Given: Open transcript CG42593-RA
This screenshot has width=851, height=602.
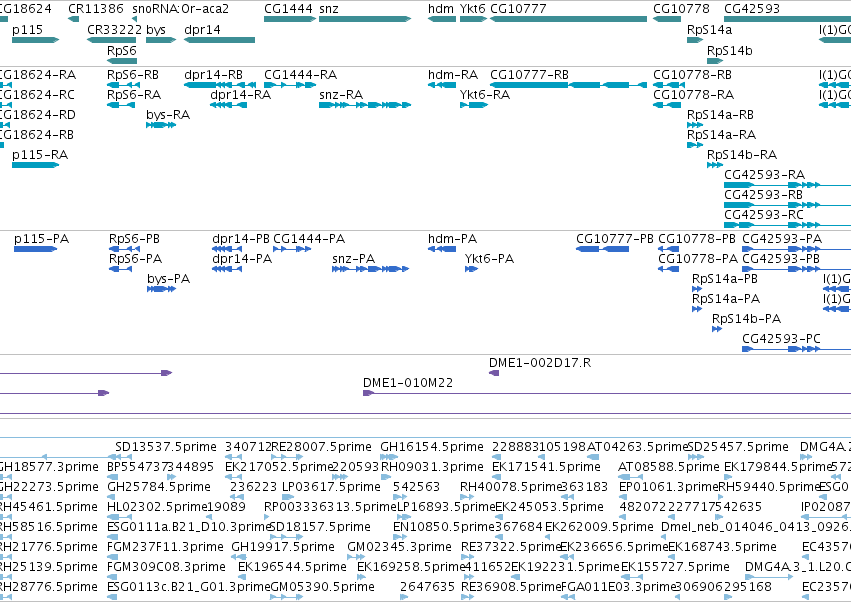Looking at the screenshot, I should (x=788, y=185).
